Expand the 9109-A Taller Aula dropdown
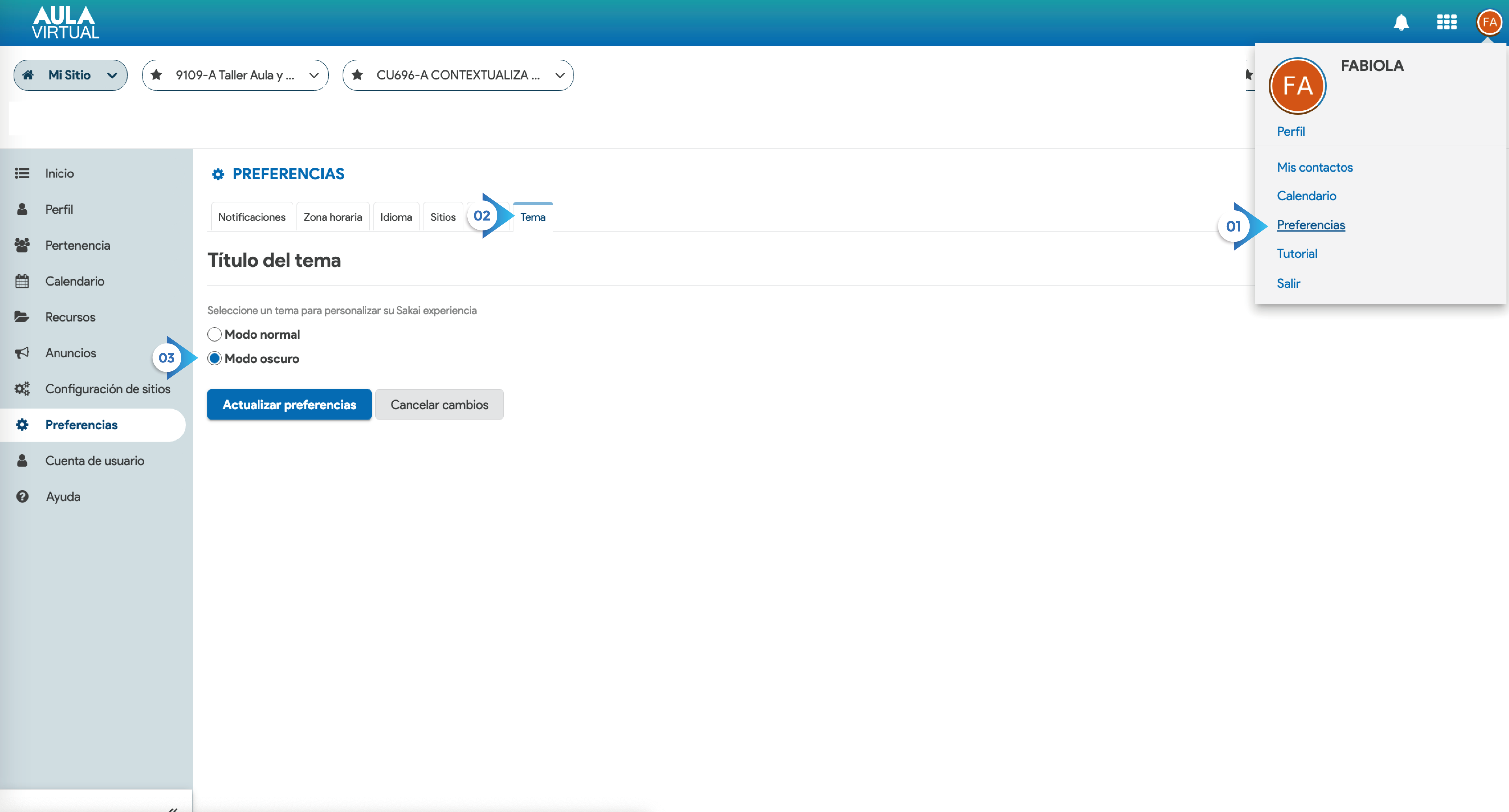1509x812 pixels. [x=314, y=75]
